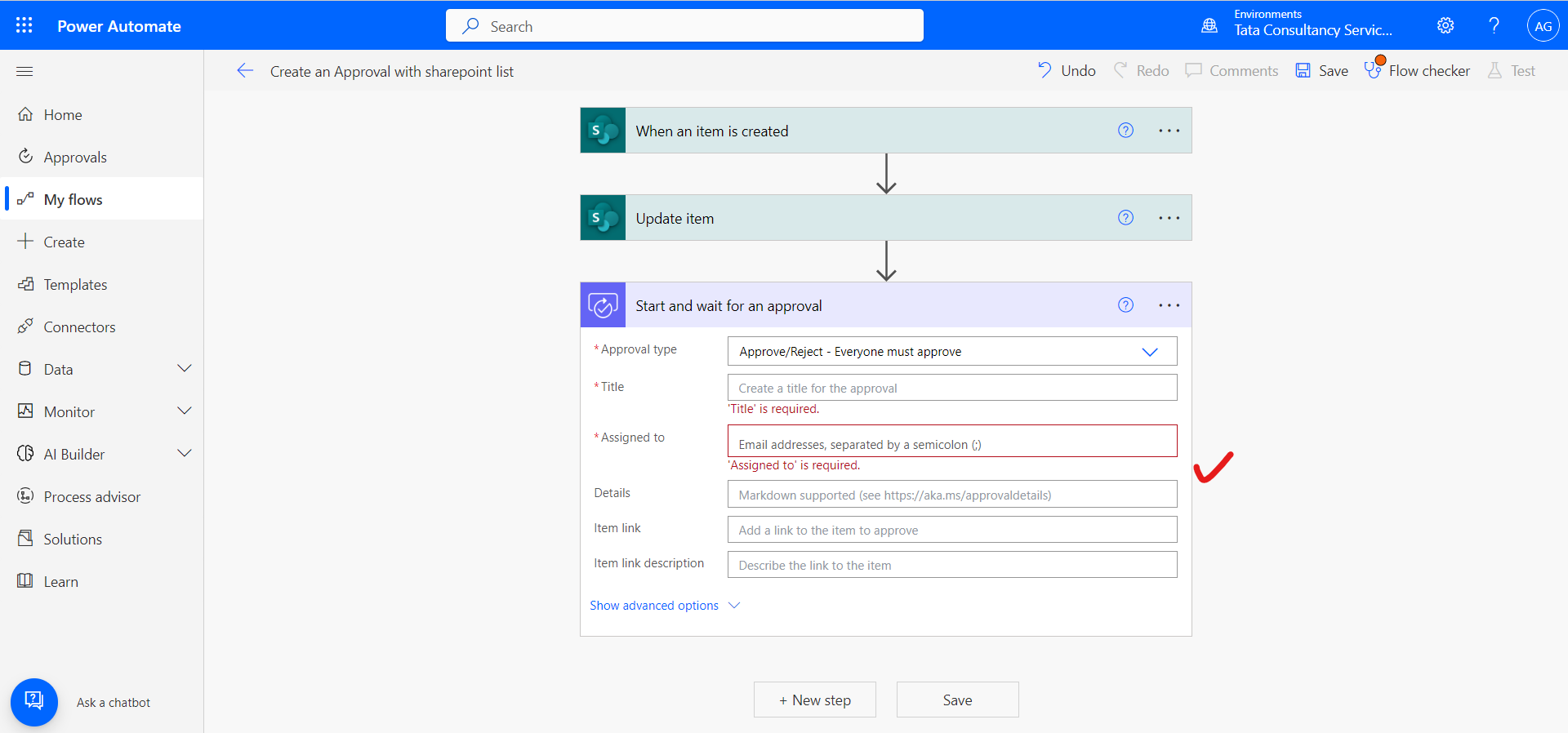Click the Save button below the flow
The width and height of the screenshot is (1568, 733).
click(x=957, y=700)
